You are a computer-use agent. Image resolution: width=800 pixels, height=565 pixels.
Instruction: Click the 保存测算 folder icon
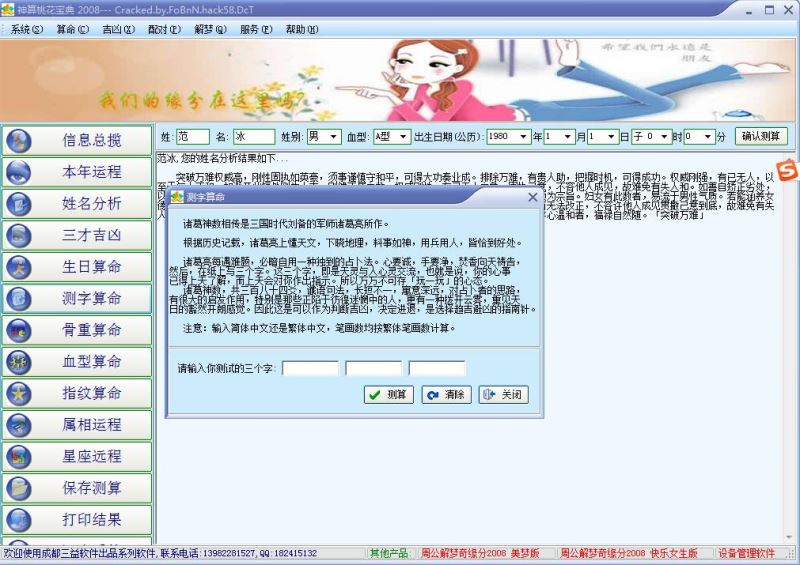(x=19, y=489)
